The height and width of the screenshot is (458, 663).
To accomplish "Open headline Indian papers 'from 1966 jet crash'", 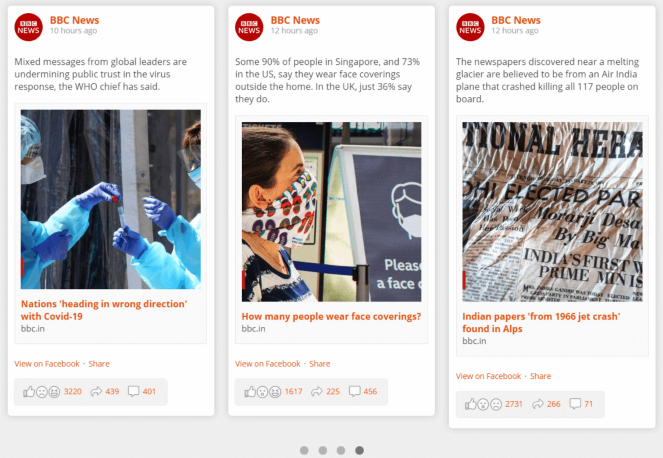I will click(541, 322).
